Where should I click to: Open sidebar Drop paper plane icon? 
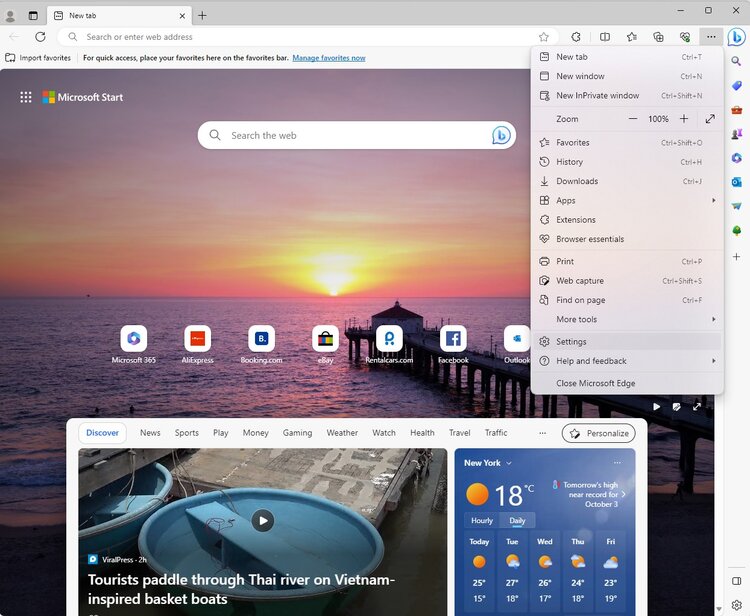737,206
